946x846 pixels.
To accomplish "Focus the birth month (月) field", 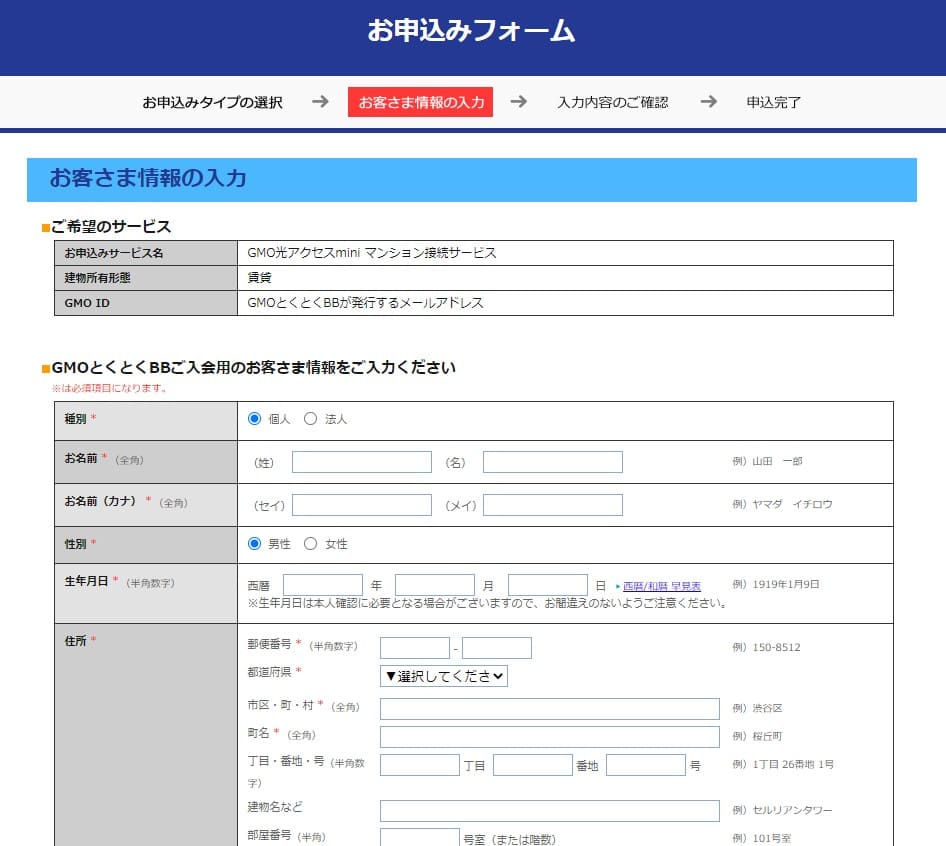I will click(435, 585).
